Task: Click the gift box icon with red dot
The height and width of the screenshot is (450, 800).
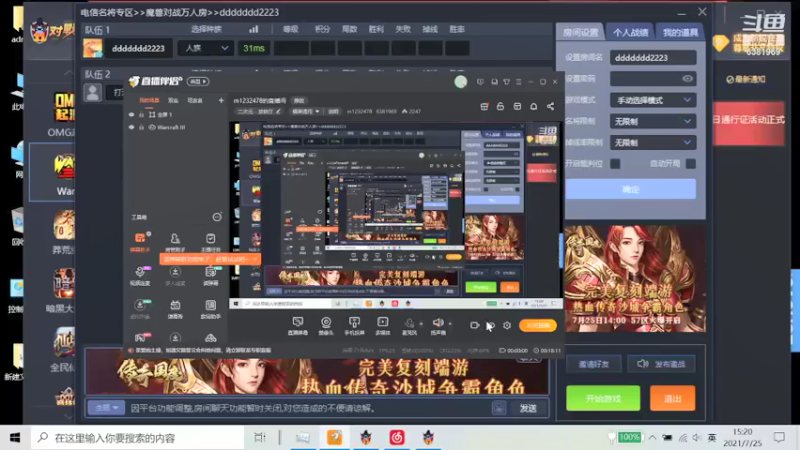Action: point(484,106)
